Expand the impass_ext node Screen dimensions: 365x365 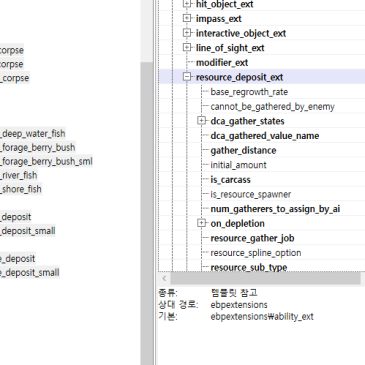[x=187, y=18]
